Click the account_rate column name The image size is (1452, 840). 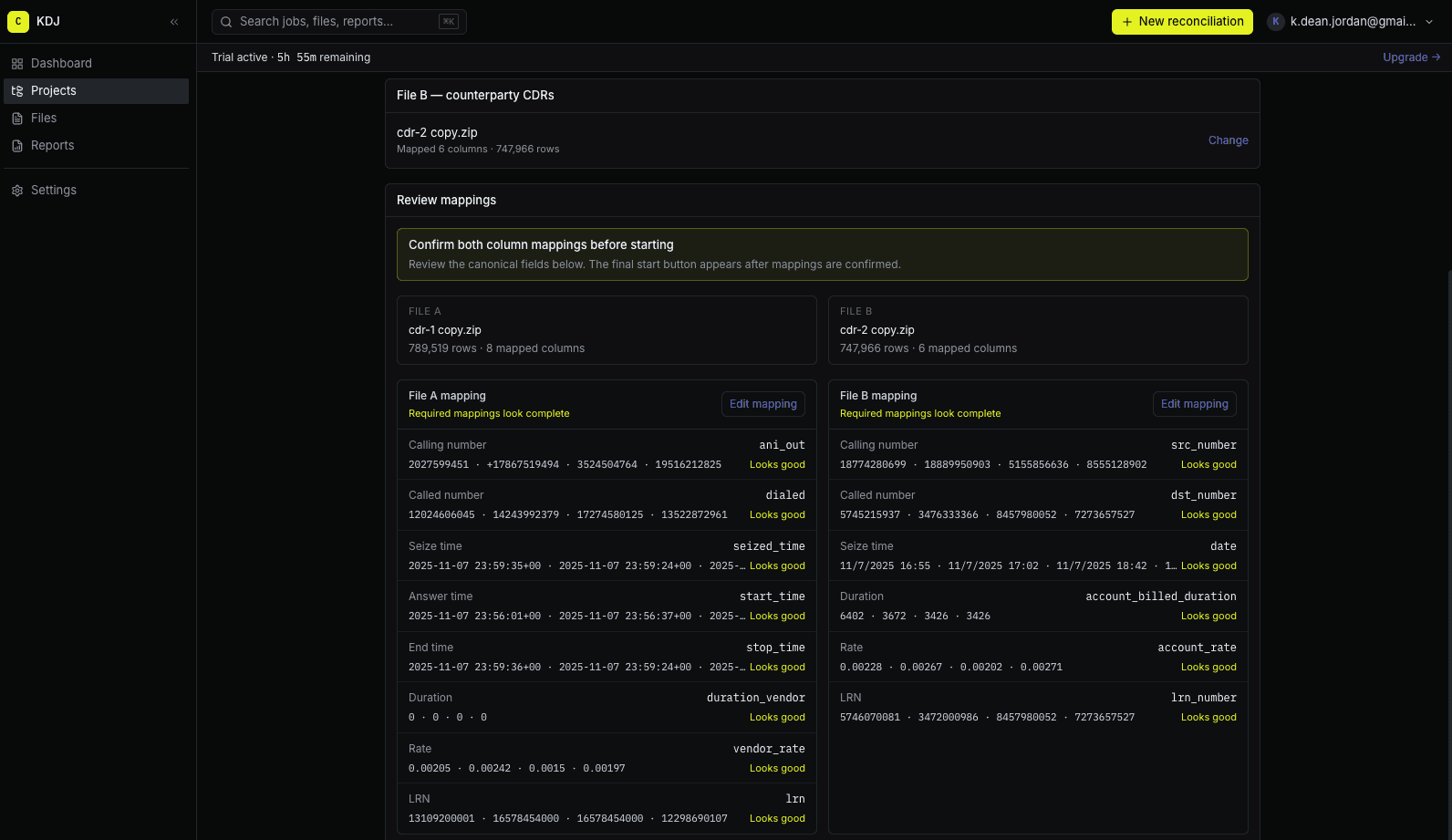pos(1197,648)
